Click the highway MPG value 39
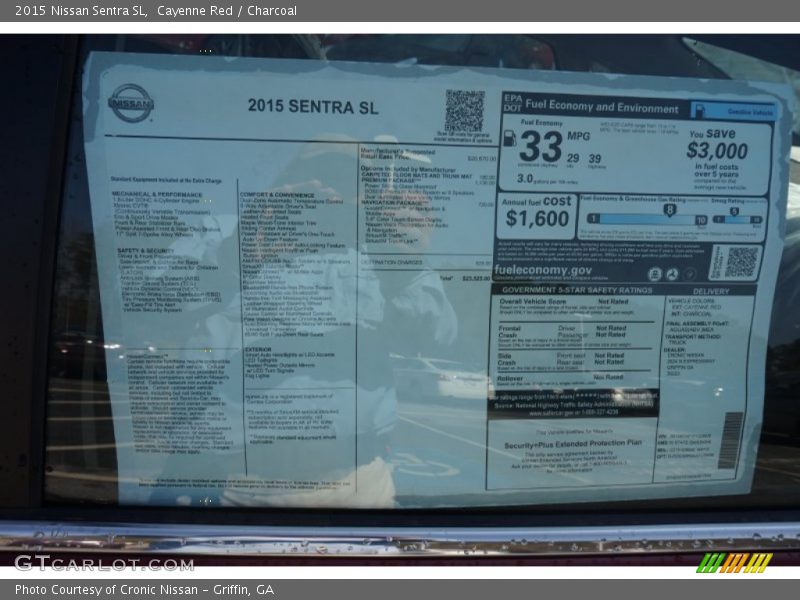 click(594, 159)
